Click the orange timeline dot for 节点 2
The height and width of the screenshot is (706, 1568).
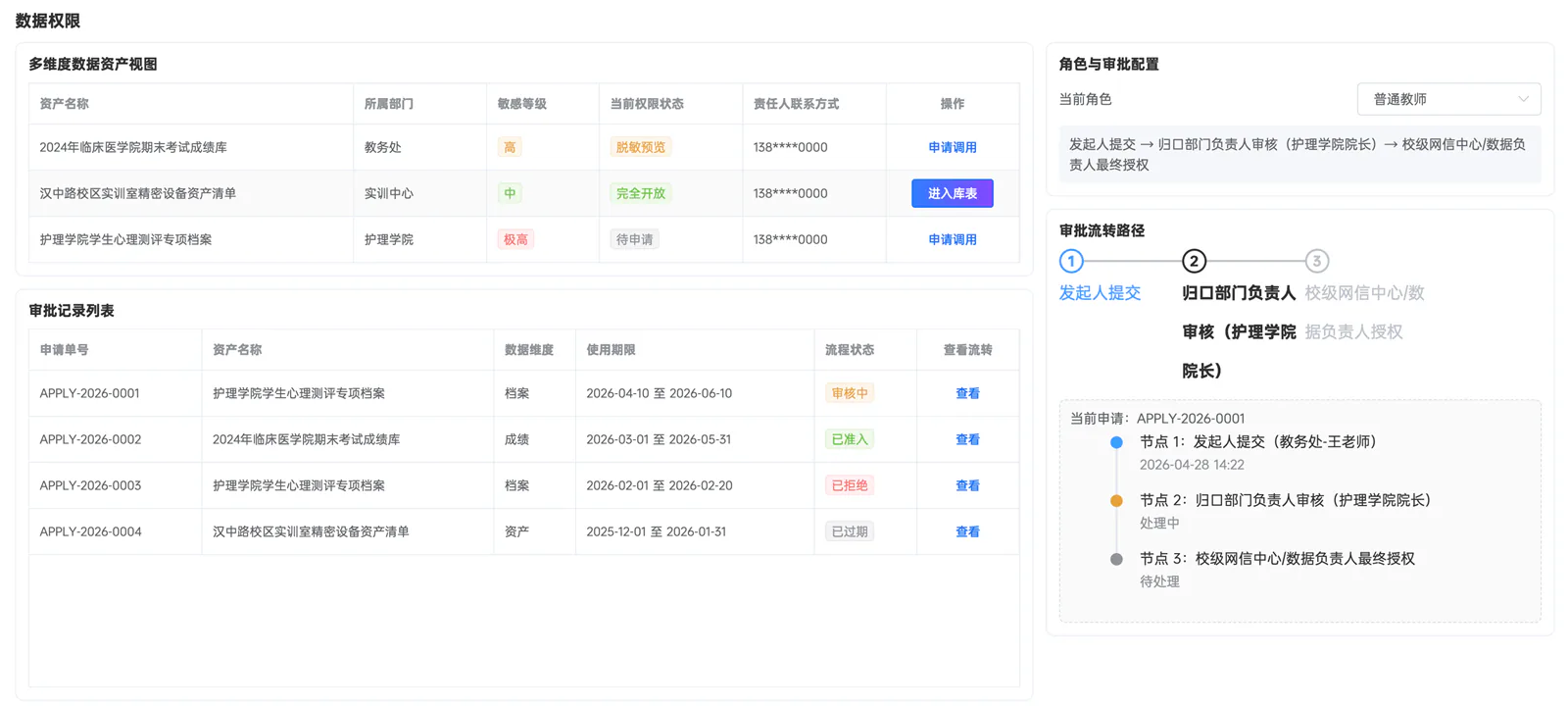click(1116, 501)
